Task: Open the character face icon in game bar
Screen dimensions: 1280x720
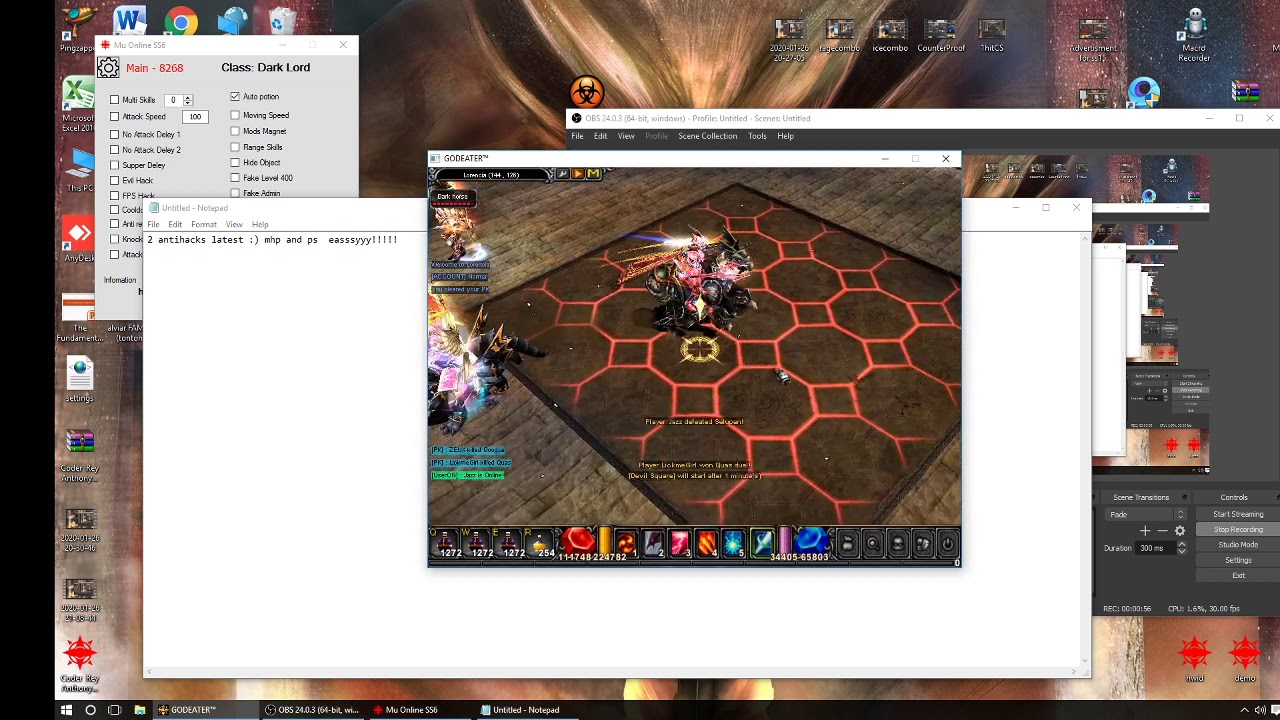Action: (x=898, y=544)
